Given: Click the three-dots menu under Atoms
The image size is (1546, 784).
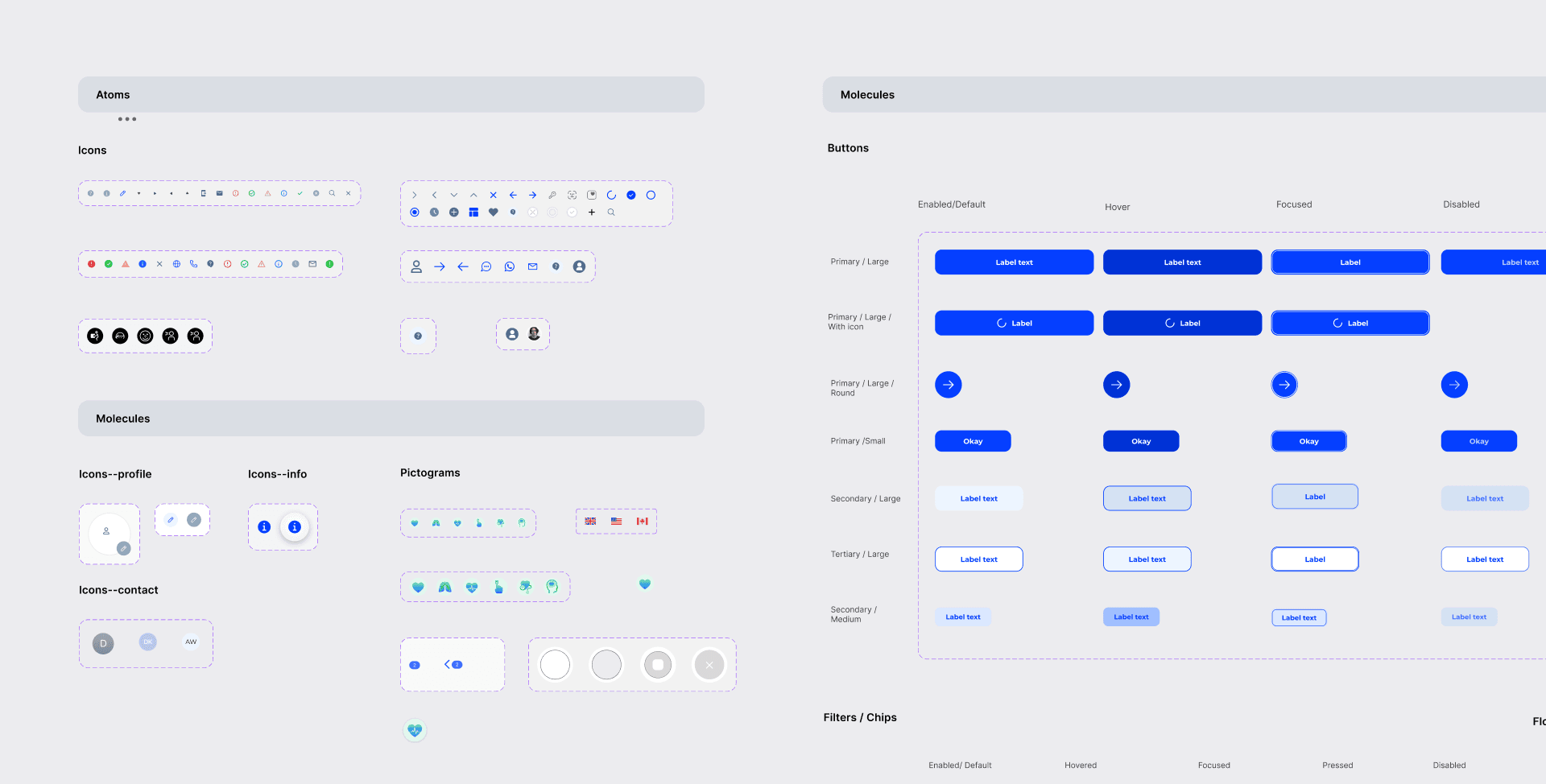Looking at the screenshot, I should tap(127, 119).
